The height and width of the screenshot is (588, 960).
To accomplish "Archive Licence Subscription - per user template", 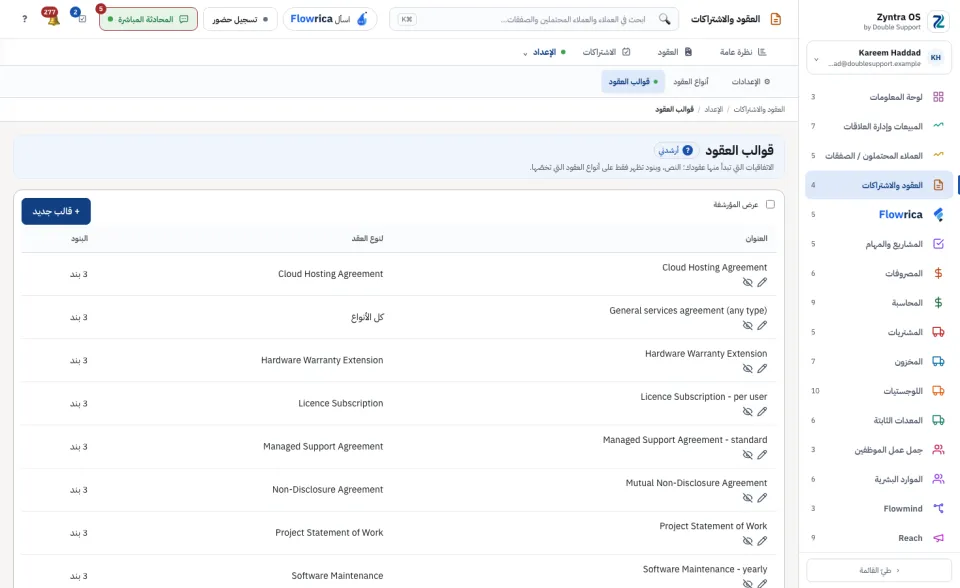I will tap(748, 412).
